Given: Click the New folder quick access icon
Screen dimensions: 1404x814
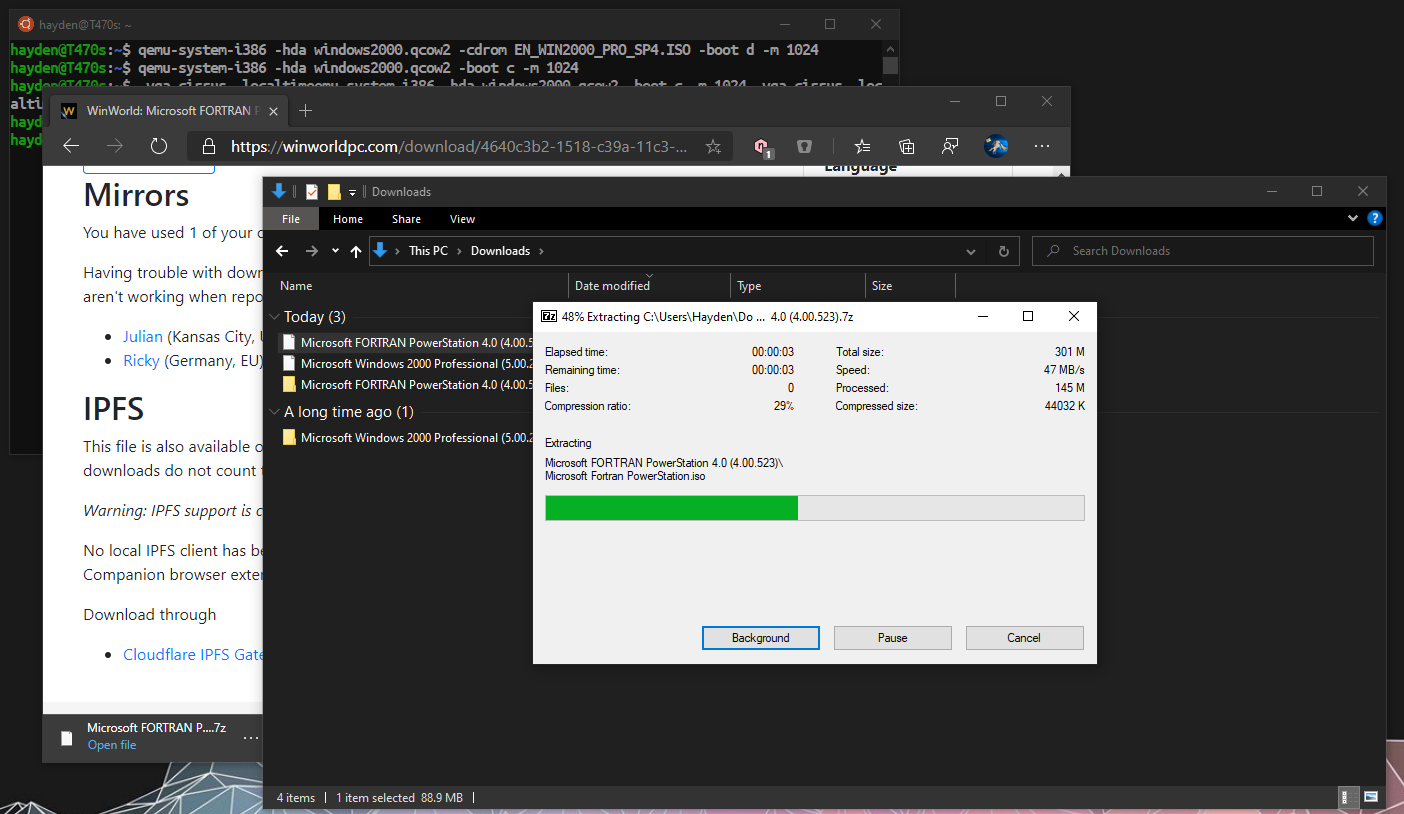Looking at the screenshot, I should coord(334,191).
